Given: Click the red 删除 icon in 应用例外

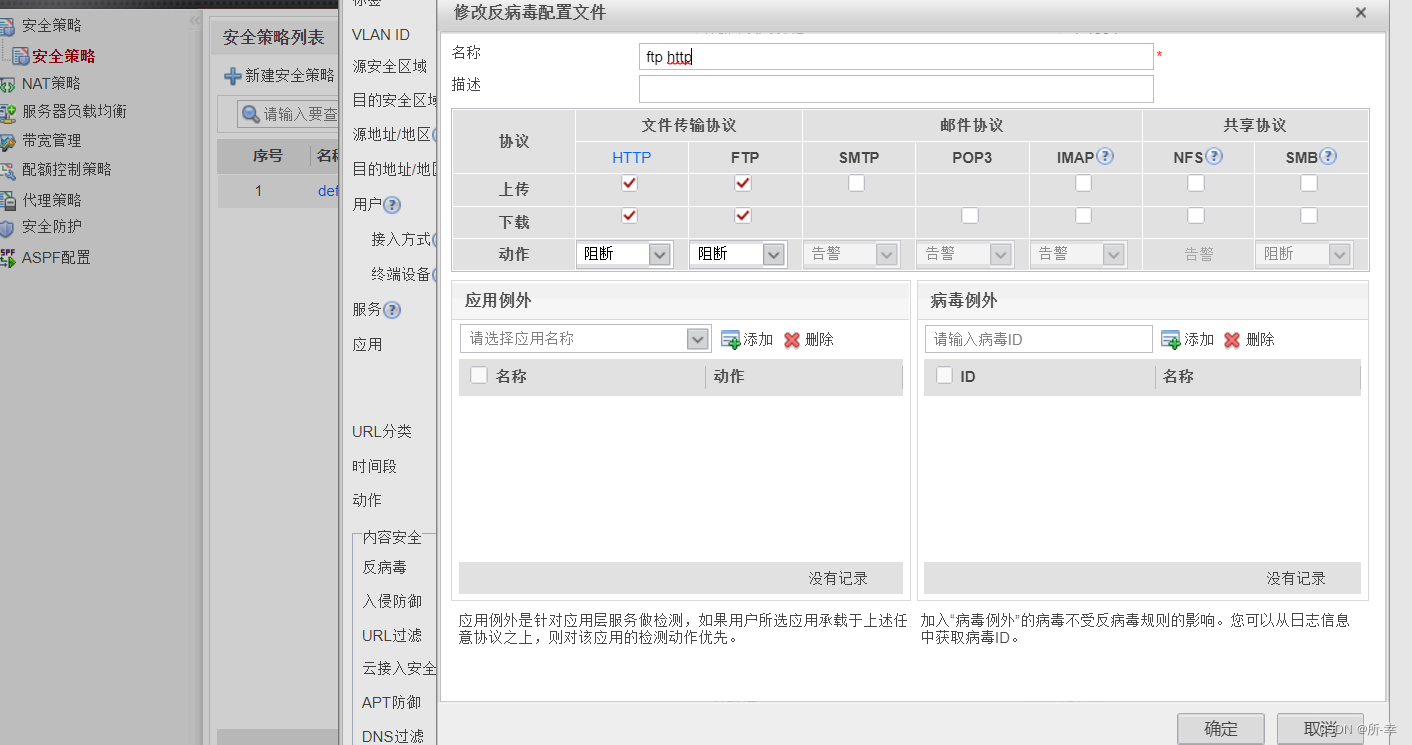Looking at the screenshot, I should (792, 340).
